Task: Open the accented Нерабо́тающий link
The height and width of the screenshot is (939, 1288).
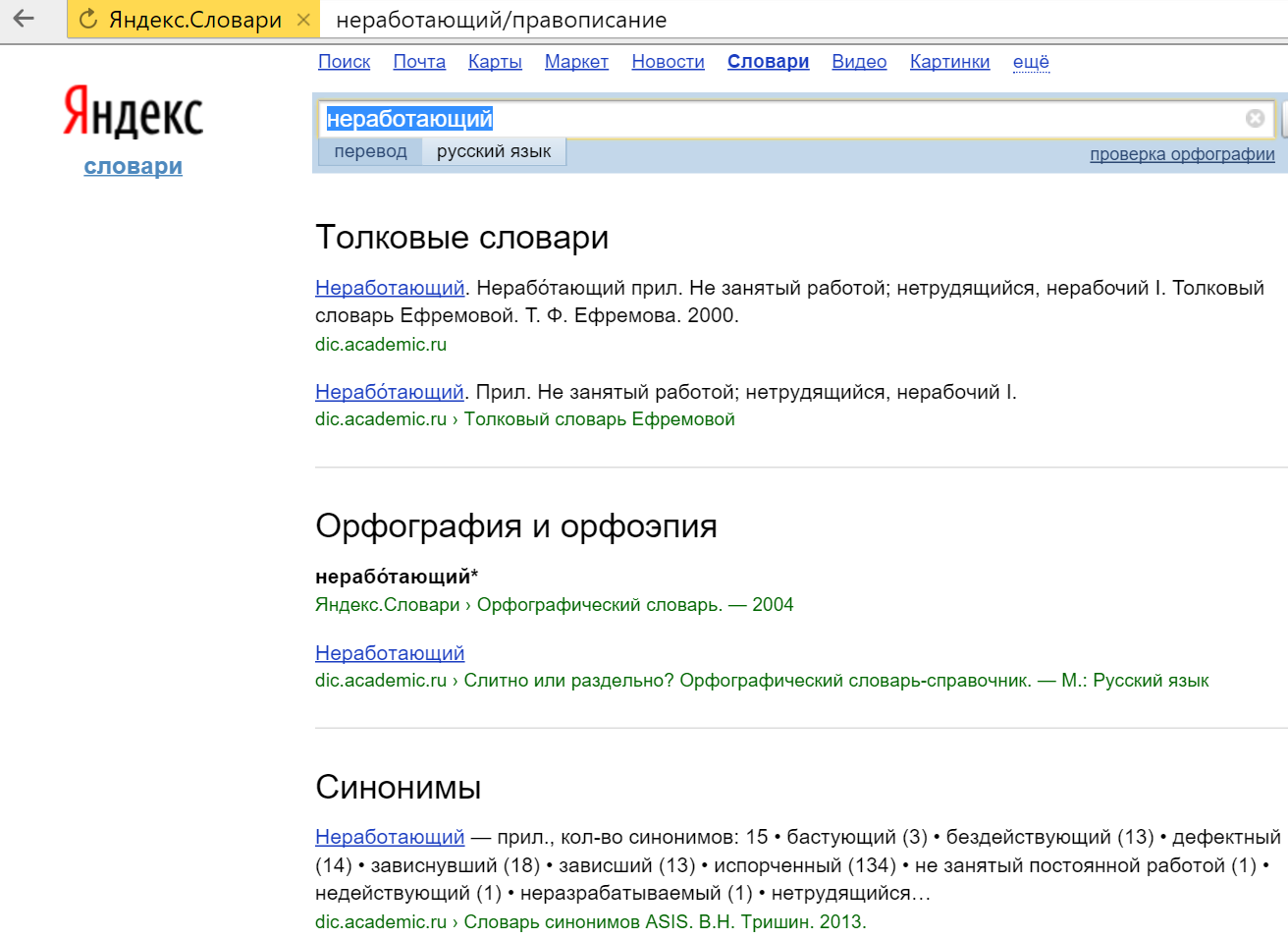Action: [390, 392]
